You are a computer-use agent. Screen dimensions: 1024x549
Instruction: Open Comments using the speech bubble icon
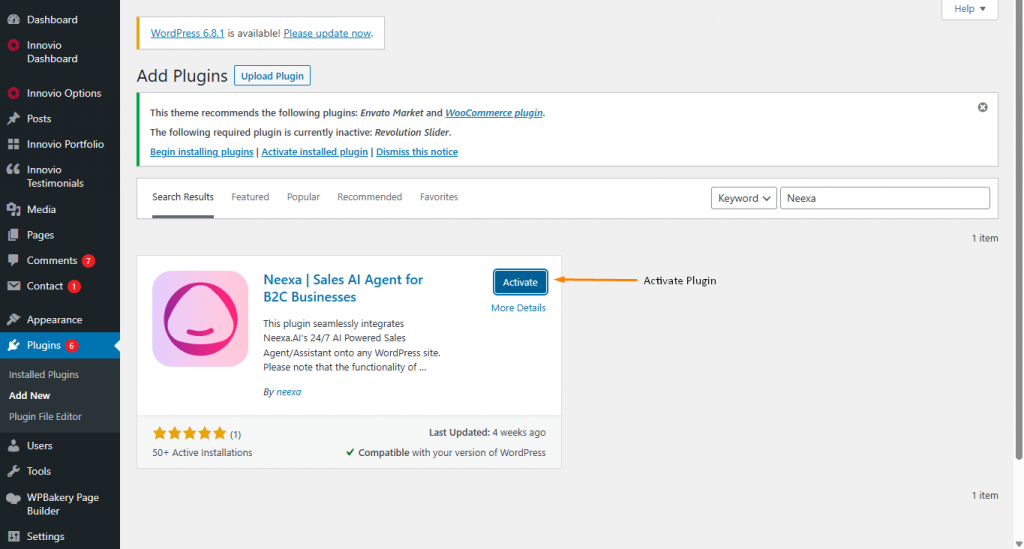pyautogui.click(x=13, y=260)
